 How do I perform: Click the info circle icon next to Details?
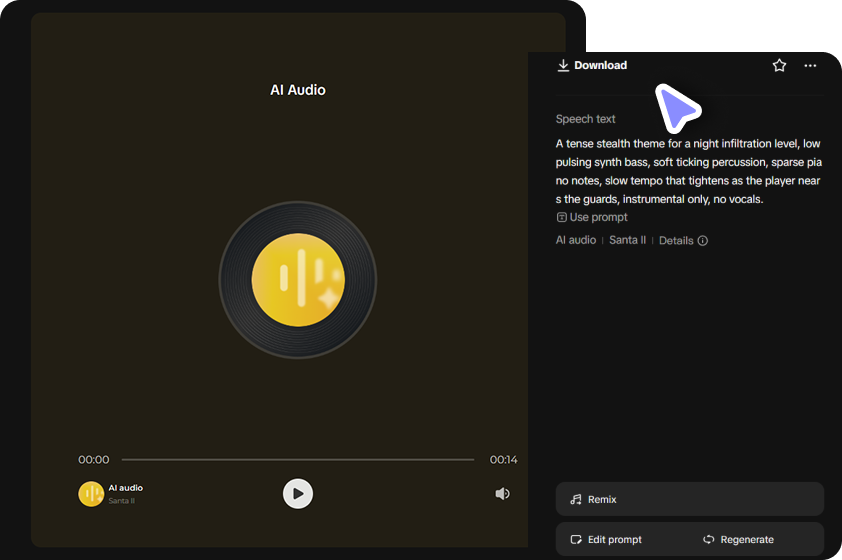(702, 241)
